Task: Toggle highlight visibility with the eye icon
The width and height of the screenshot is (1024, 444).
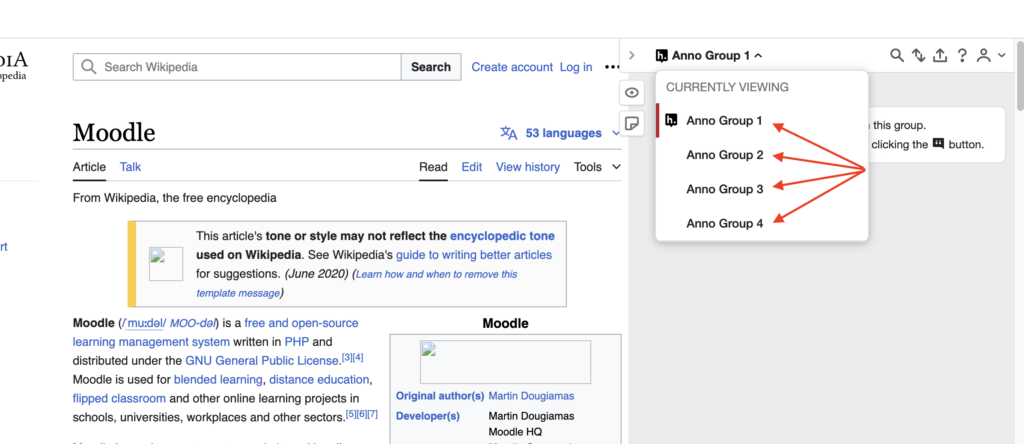Action: coord(632,93)
